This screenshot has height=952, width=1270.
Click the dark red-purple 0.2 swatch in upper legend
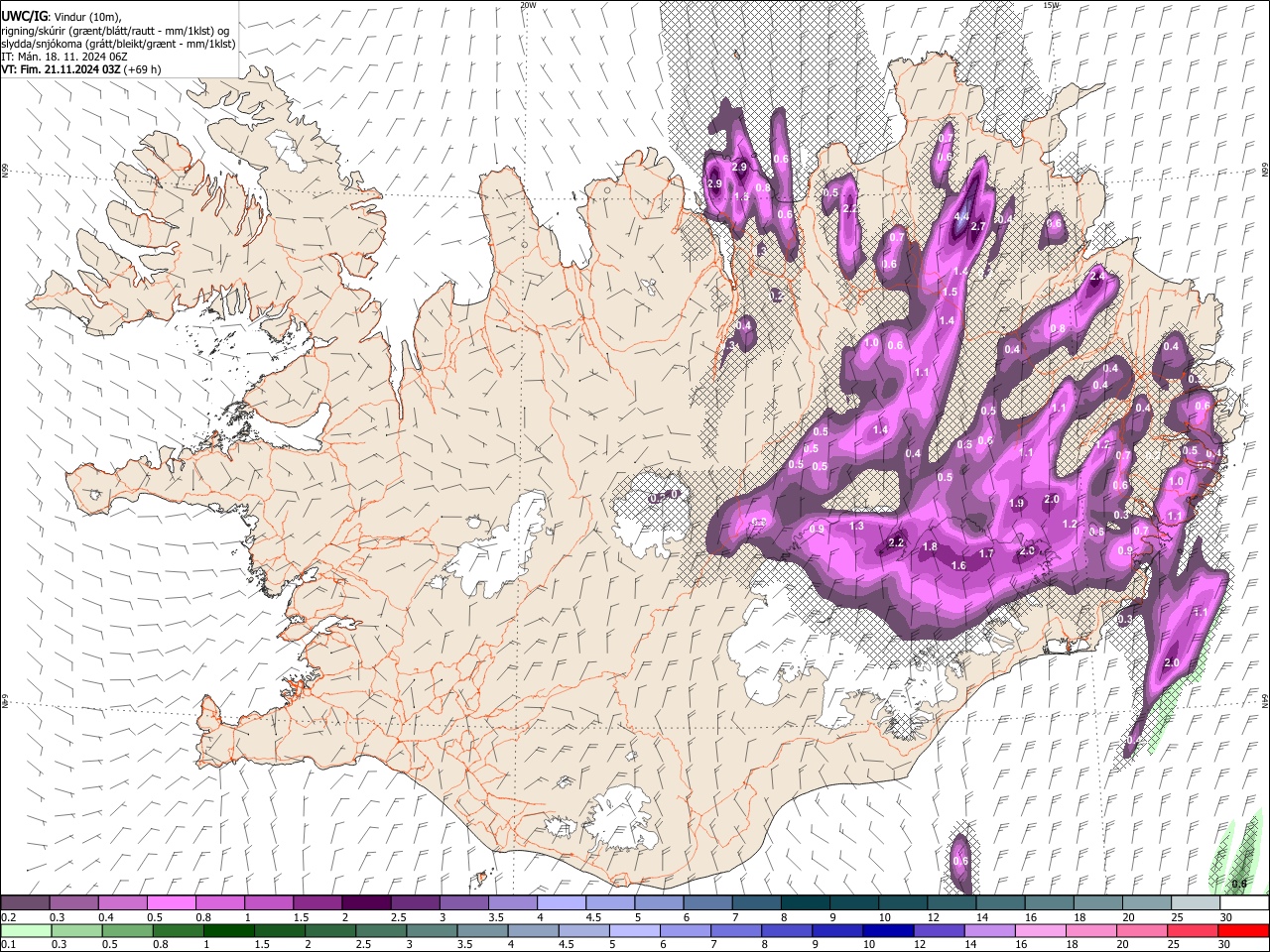(26, 902)
